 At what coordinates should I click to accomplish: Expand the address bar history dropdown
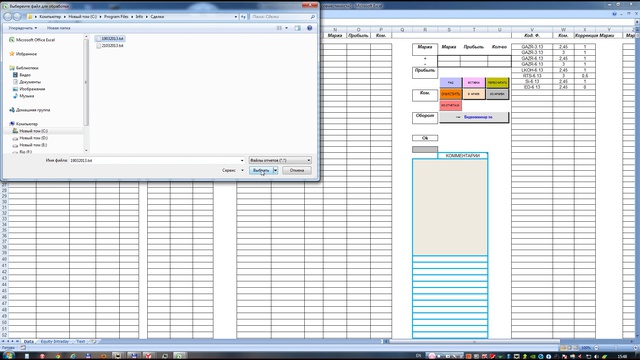pos(236,17)
